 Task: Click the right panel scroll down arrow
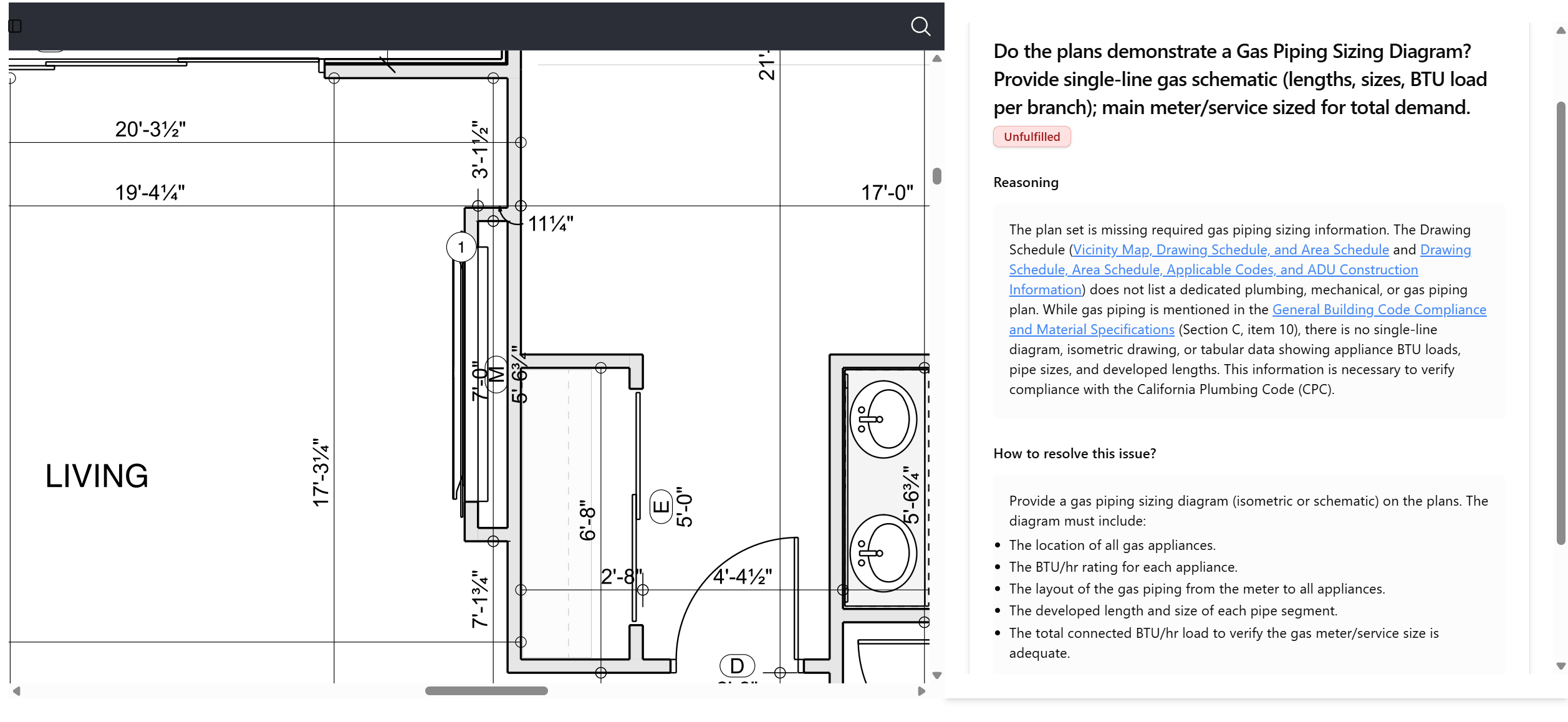pos(1561,666)
